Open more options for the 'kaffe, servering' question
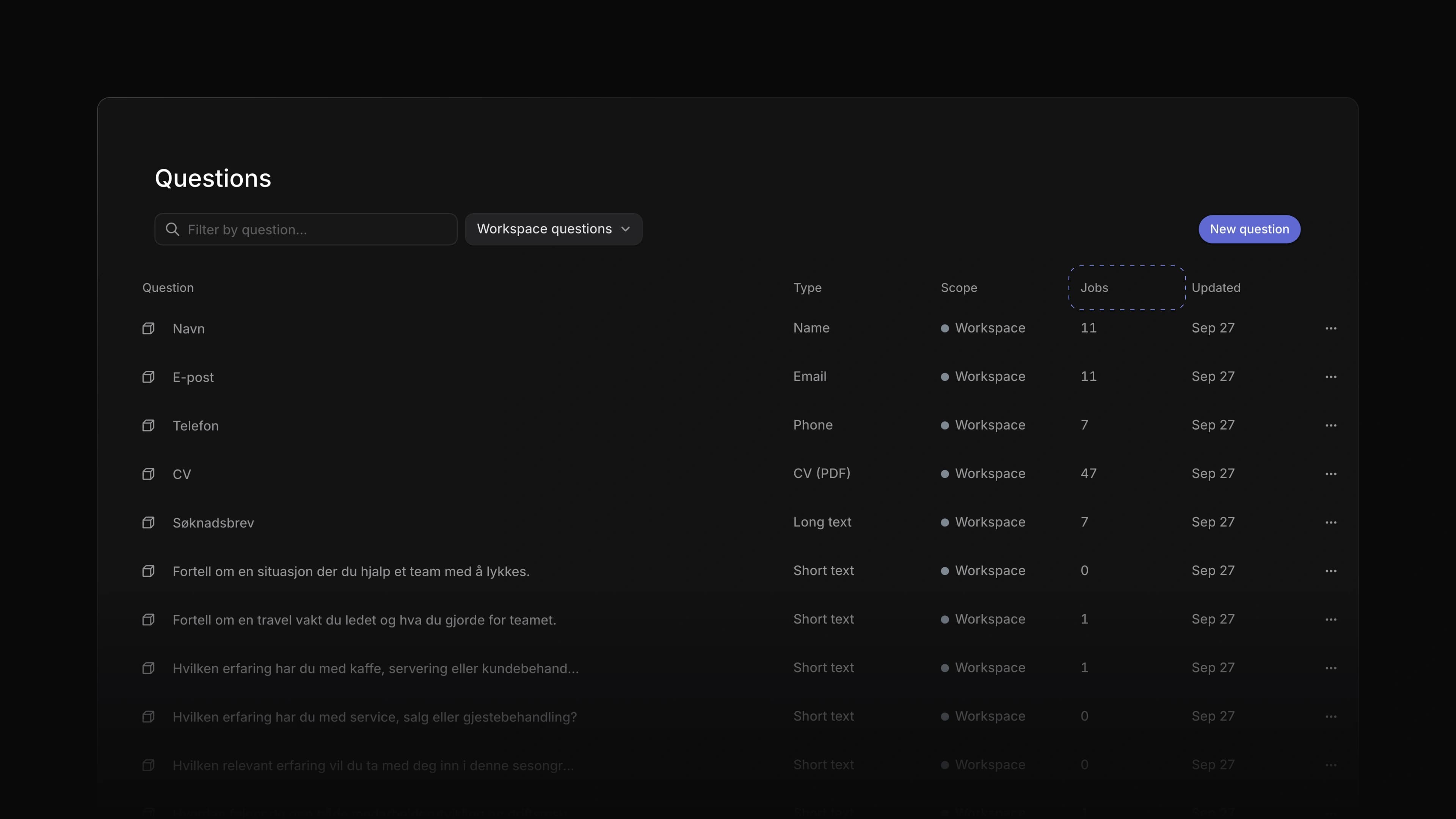1456x819 pixels. pyautogui.click(x=1330, y=668)
